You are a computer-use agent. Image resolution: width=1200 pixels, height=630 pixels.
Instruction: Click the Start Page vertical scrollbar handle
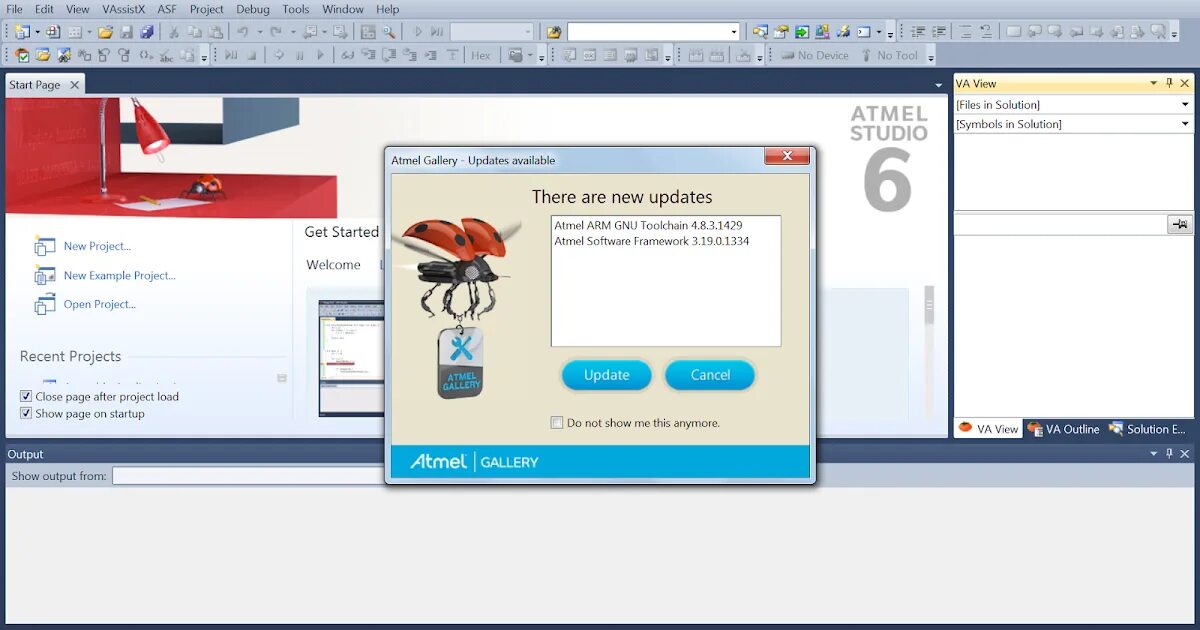pos(929,304)
